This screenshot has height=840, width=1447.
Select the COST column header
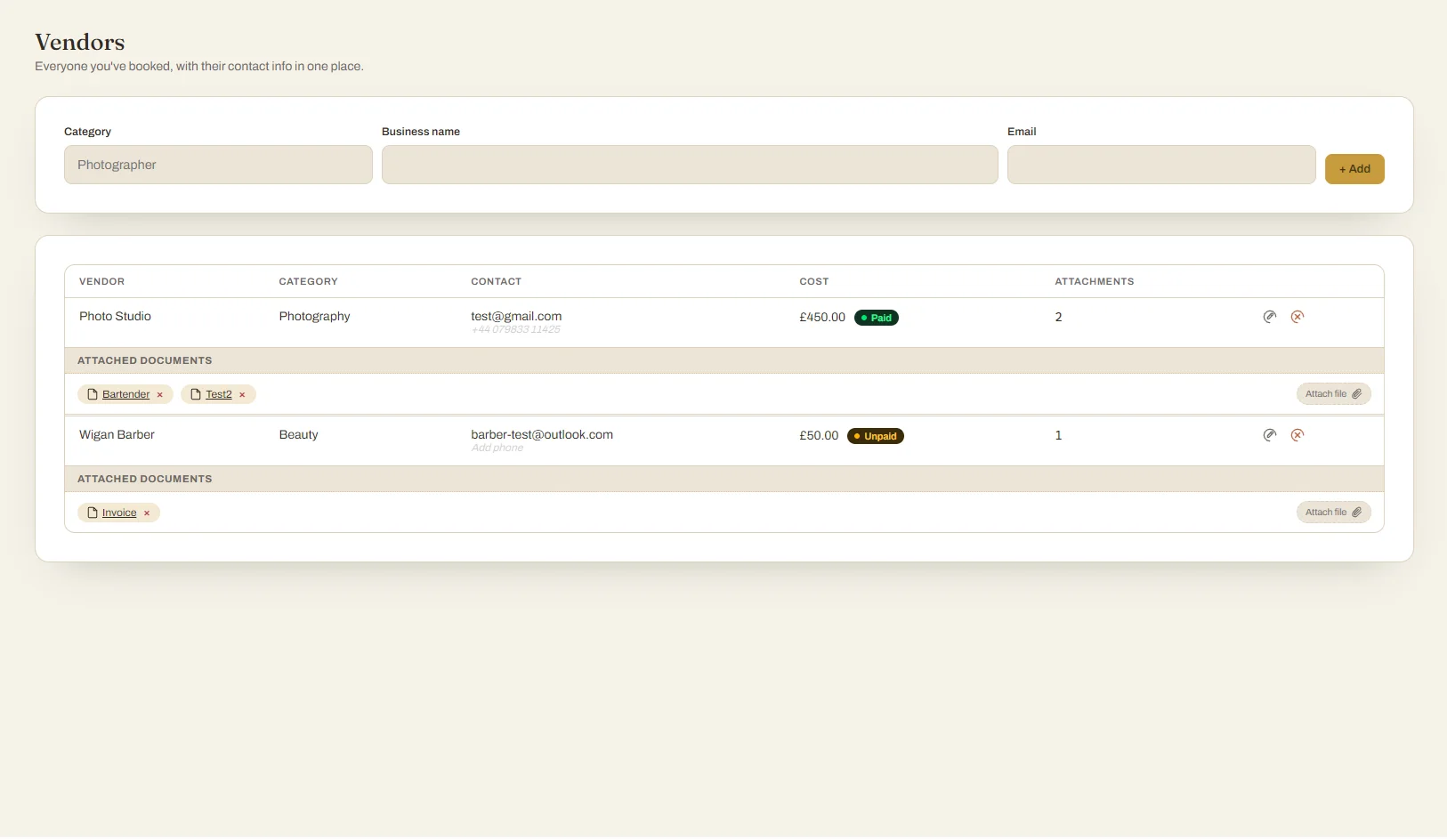tap(813, 281)
